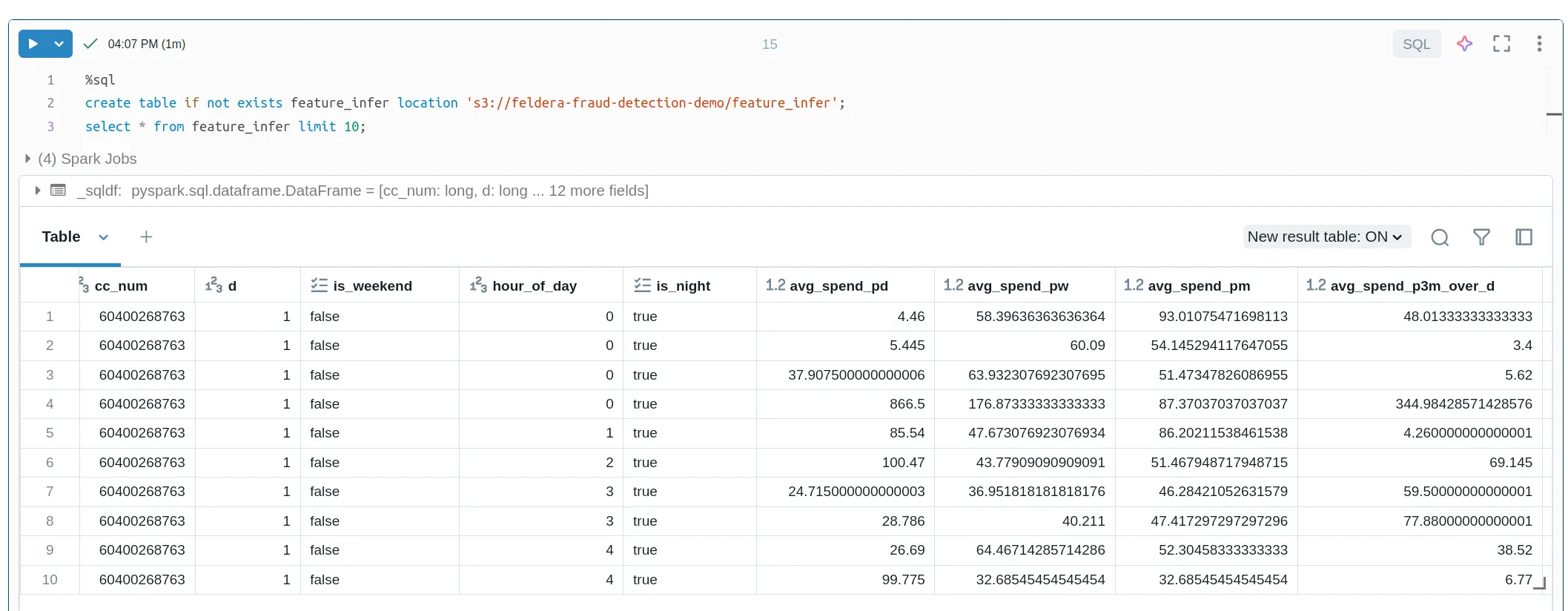Run the notebook cell with play button
Image resolution: width=1568 pixels, height=611 pixels.
[x=32, y=44]
